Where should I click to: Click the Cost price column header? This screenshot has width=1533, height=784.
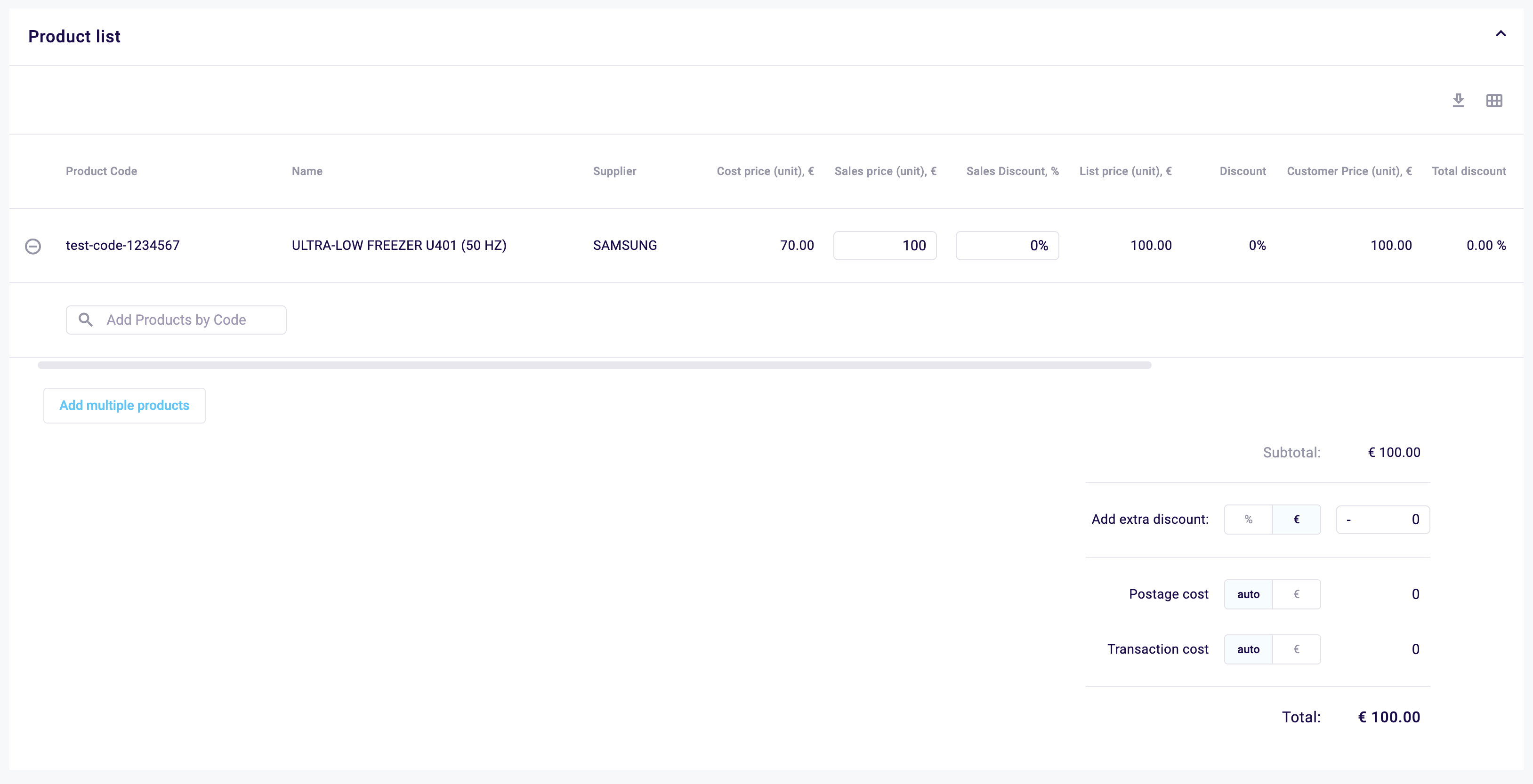tap(765, 171)
